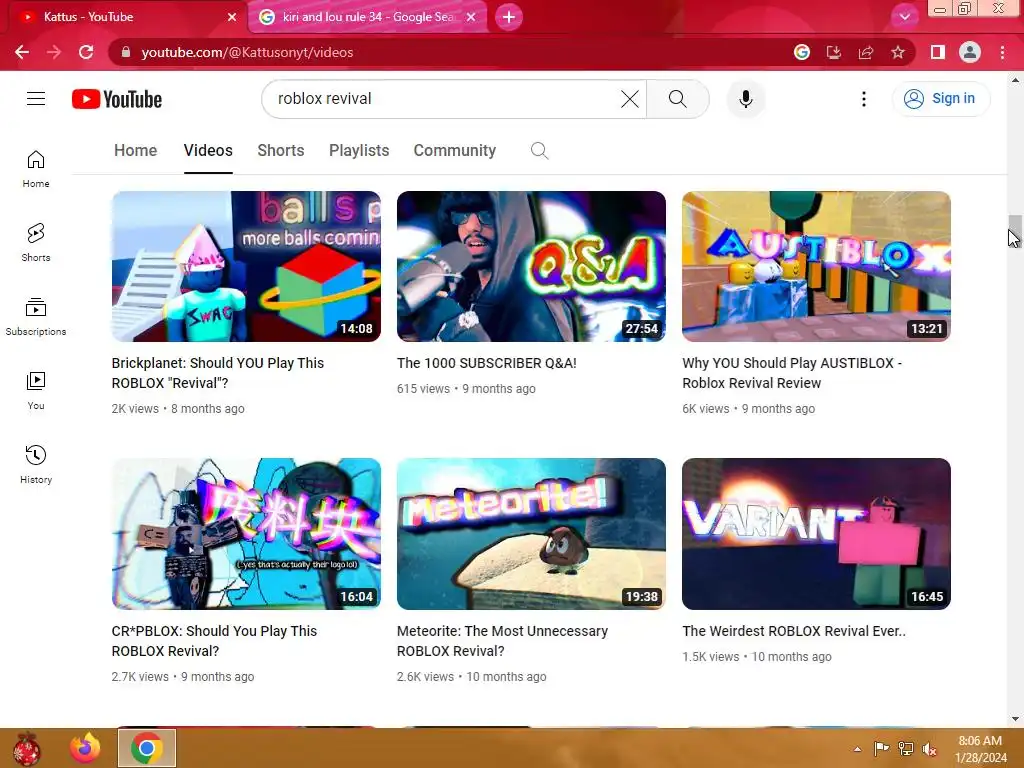Open a new tab with the plus button

point(509,17)
